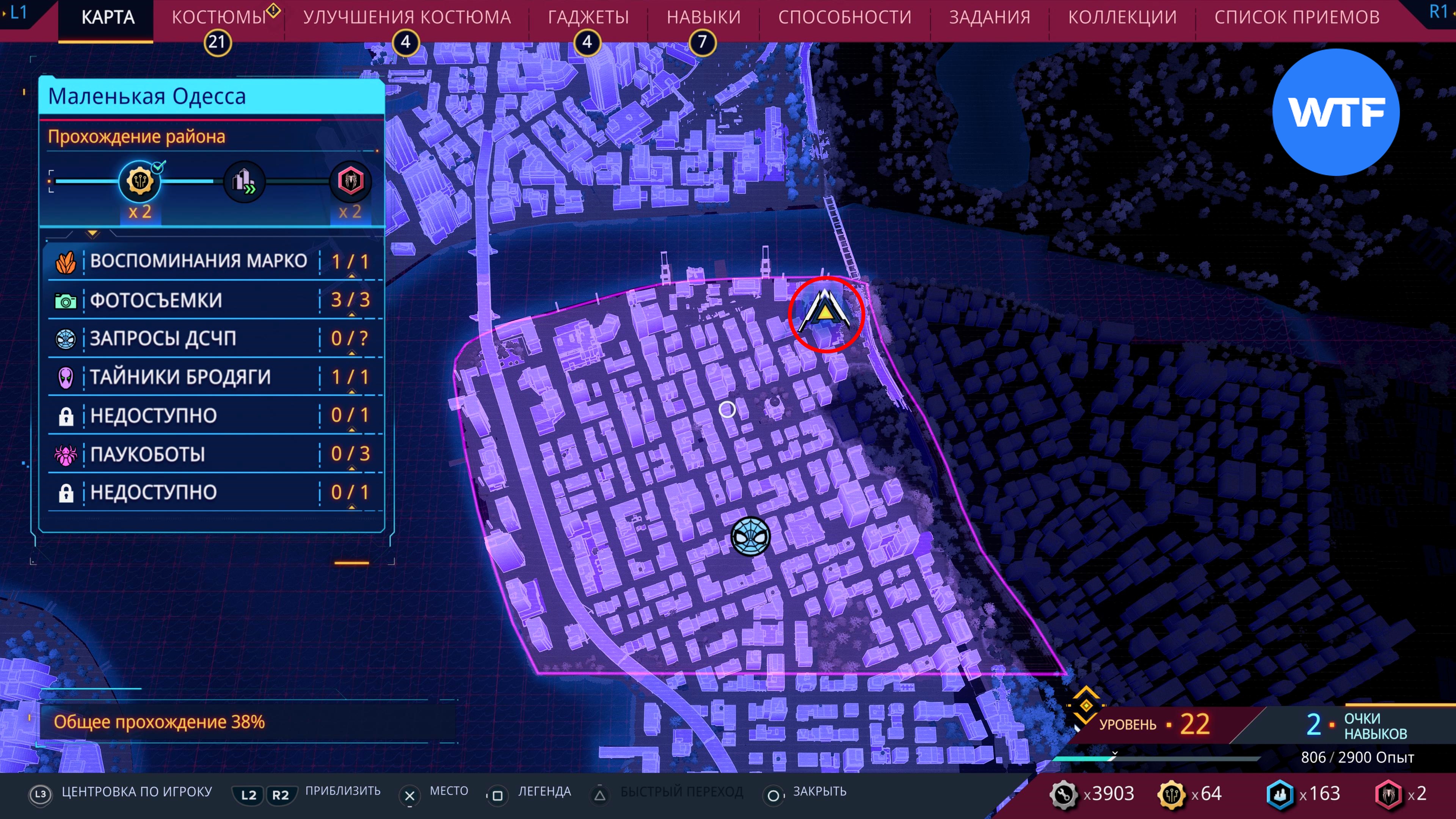Open the Навыки tab
The height and width of the screenshot is (819, 1456).
(x=703, y=17)
